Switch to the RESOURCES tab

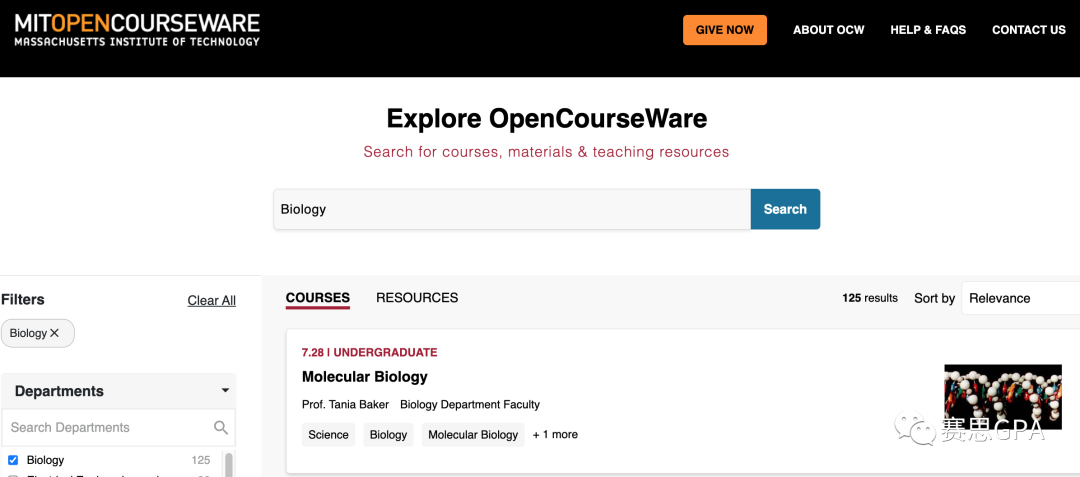pos(417,298)
